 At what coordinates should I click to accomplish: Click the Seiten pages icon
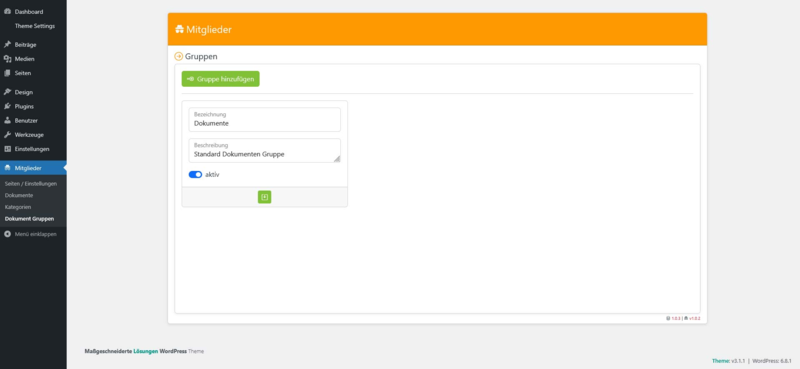pyautogui.click(x=7, y=73)
